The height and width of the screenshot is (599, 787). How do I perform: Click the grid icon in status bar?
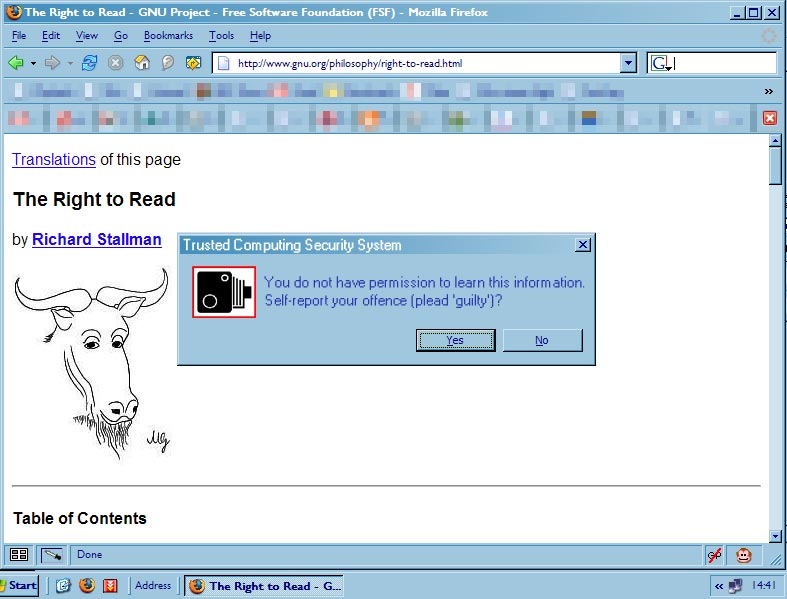tap(19, 554)
